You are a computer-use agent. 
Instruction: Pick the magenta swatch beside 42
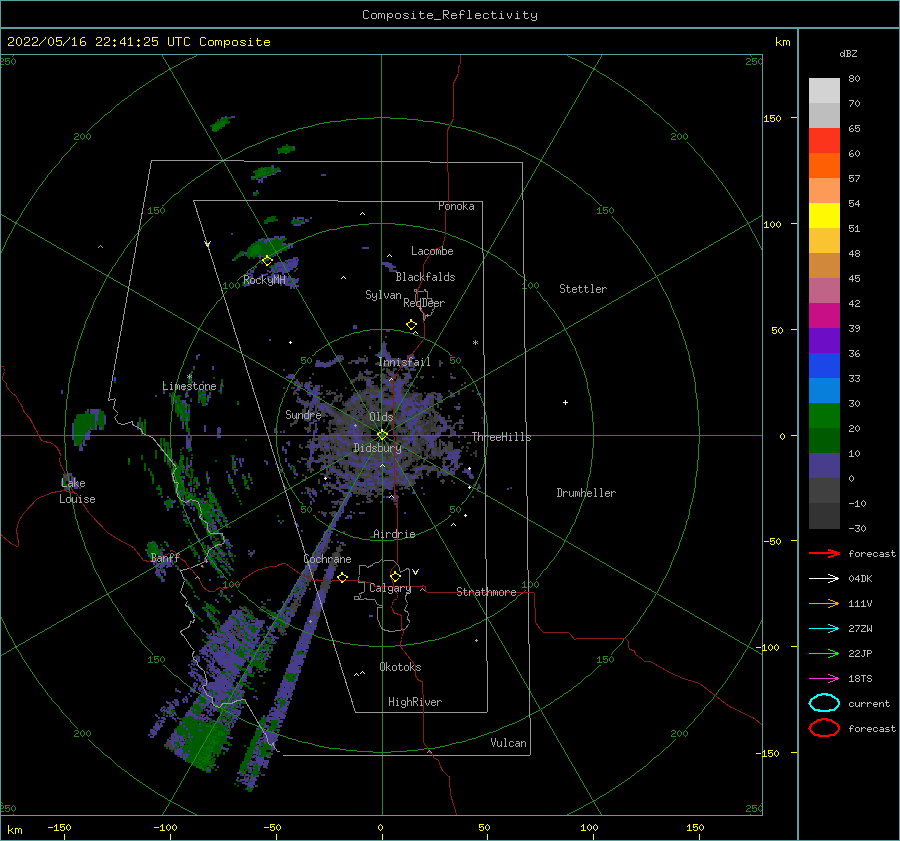pyautogui.click(x=824, y=315)
